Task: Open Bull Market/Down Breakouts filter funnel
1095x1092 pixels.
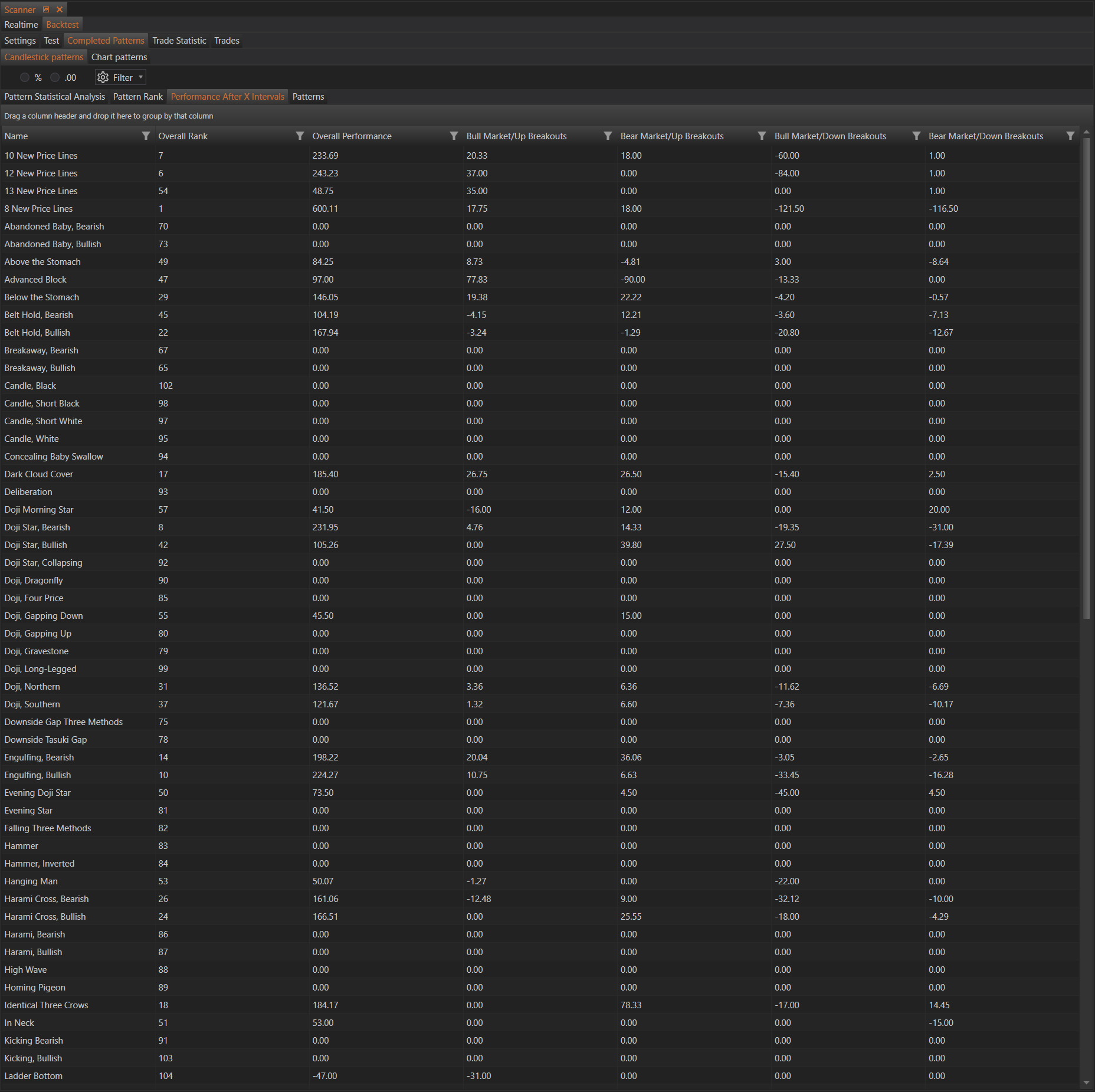Action: point(916,136)
